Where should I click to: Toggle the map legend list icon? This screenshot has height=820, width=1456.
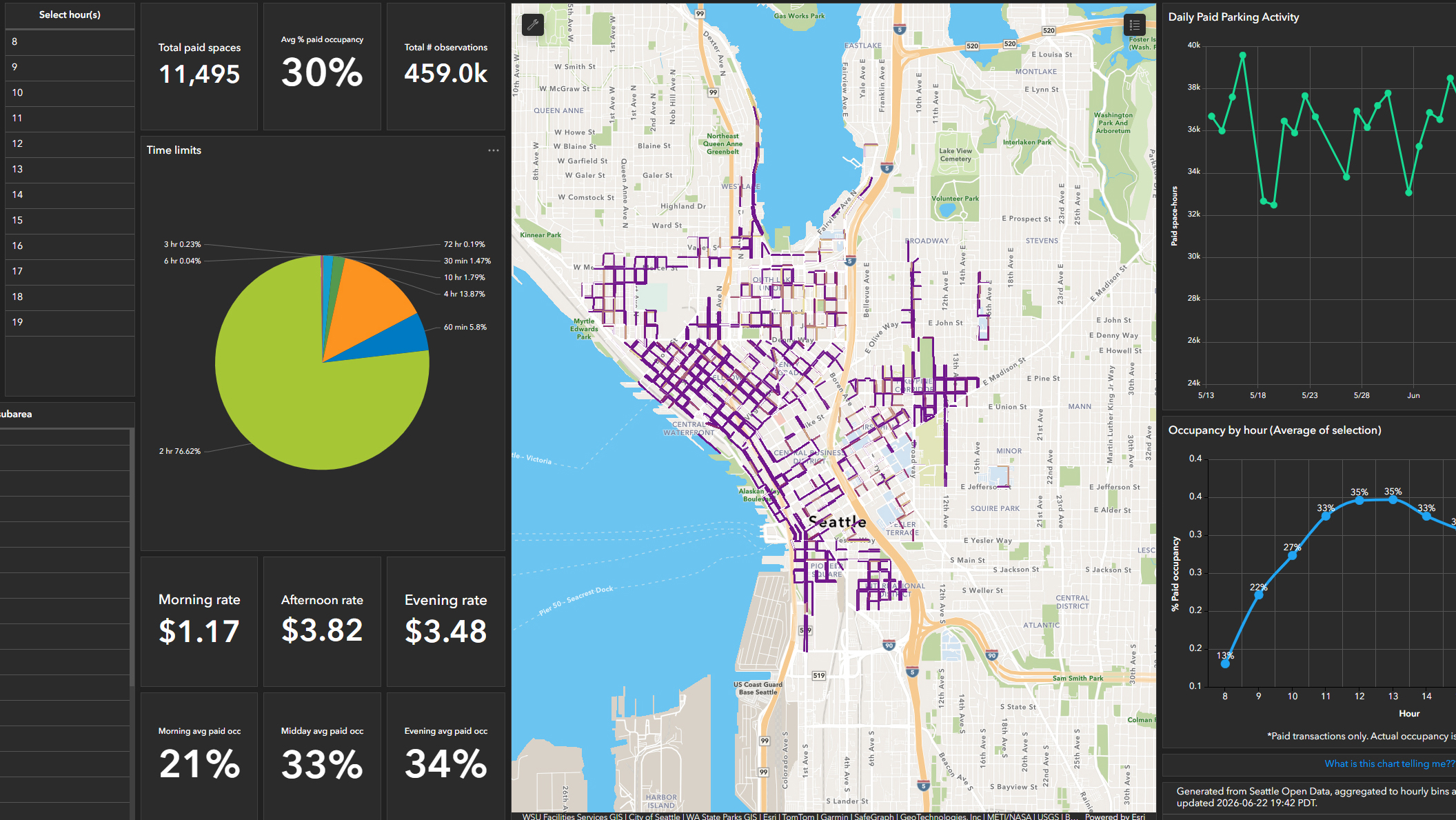(1134, 25)
